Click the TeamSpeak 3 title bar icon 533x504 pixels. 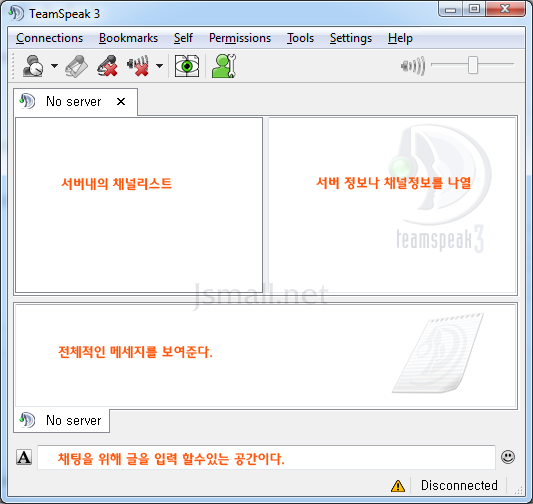click(x=16, y=13)
